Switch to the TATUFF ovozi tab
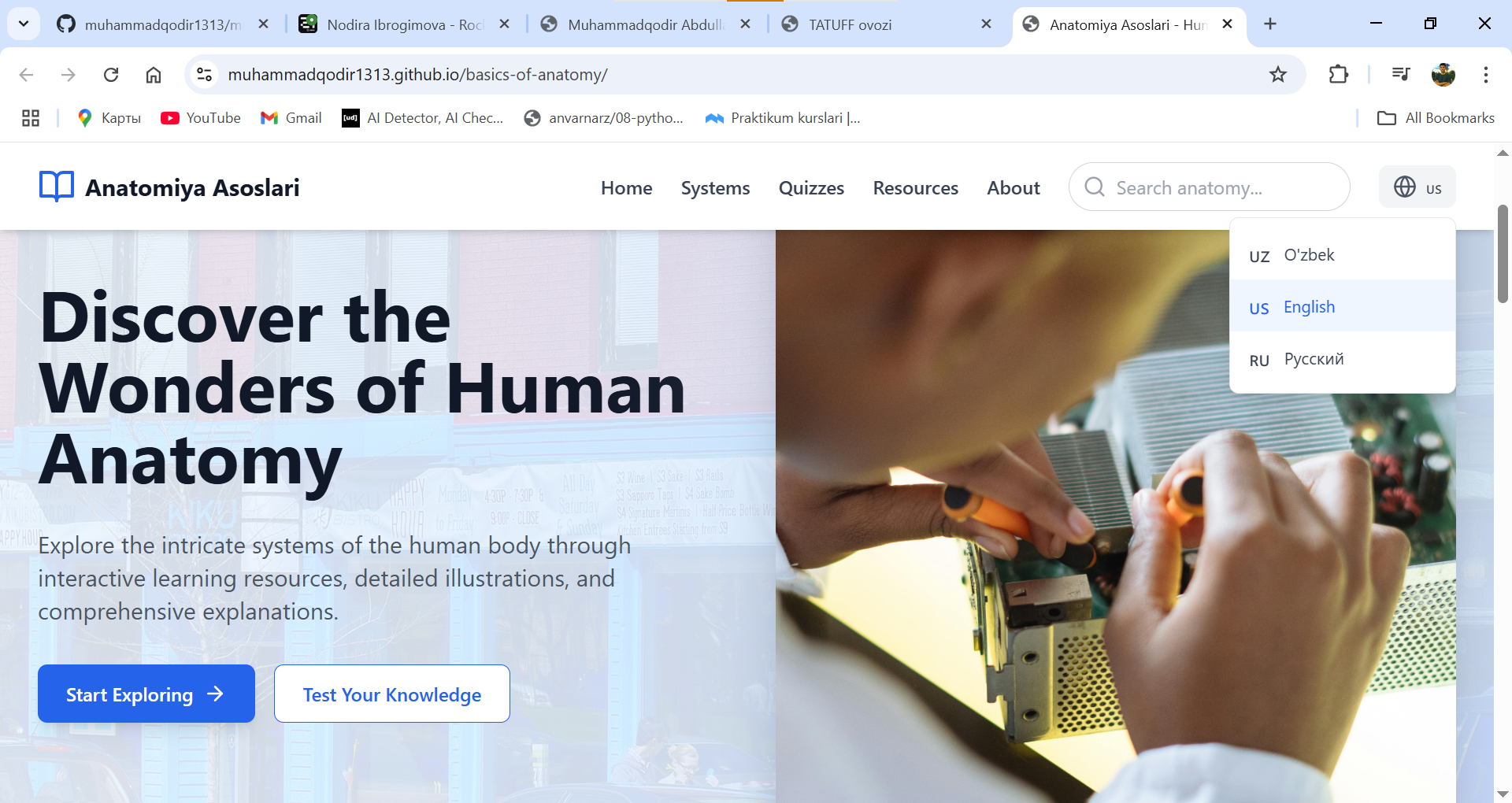The height and width of the screenshot is (803, 1512). [x=850, y=24]
